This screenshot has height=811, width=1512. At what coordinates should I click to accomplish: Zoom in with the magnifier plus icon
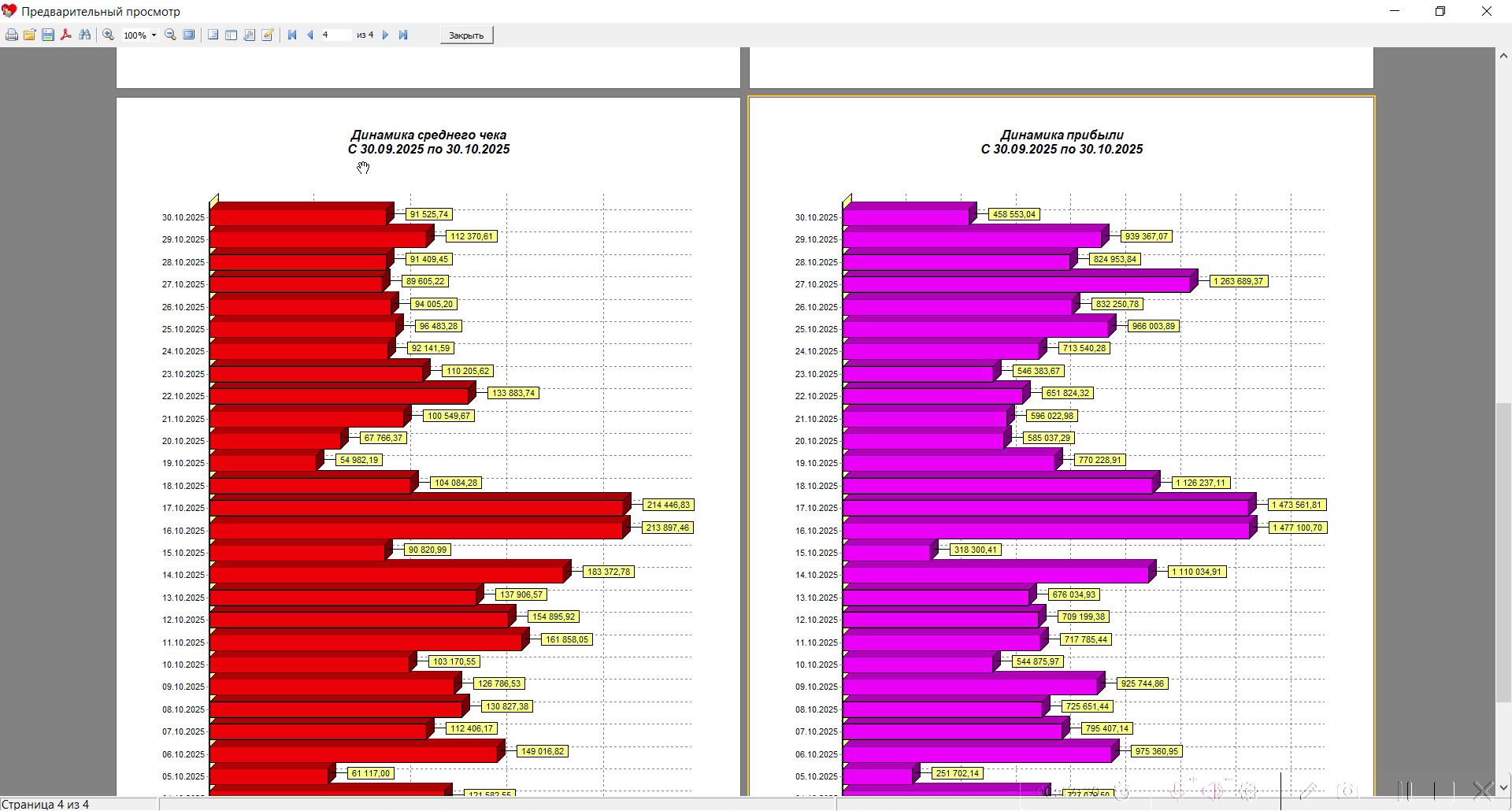(x=109, y=35)
